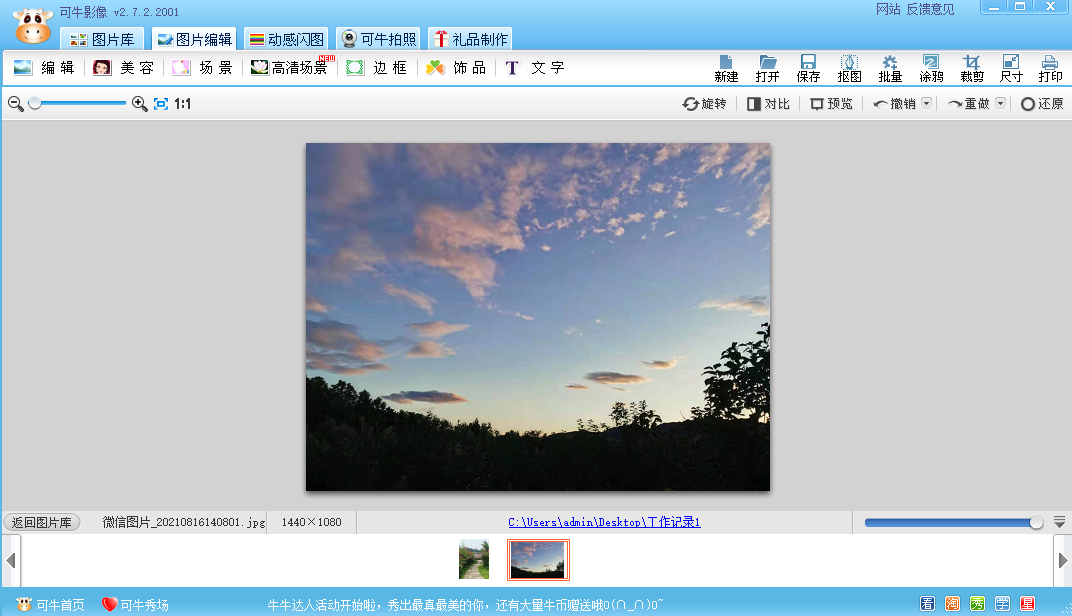Image resolution: width=1072 pixels, height=616 pixels.
Task: Open the 美容 beautify category
Action: click(122, 68)
